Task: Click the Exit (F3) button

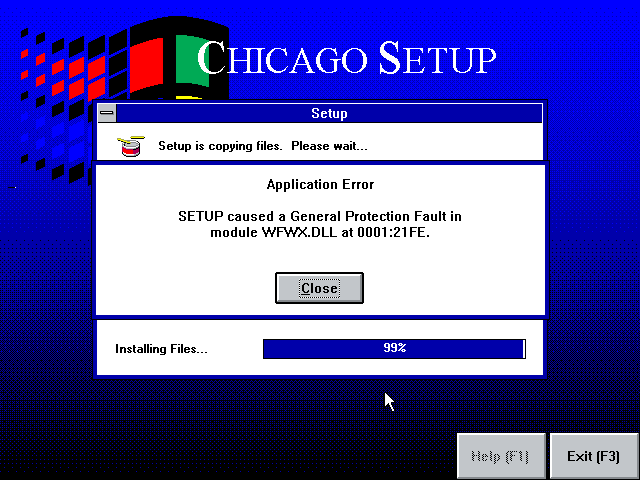Action: (x=593, y=456)
